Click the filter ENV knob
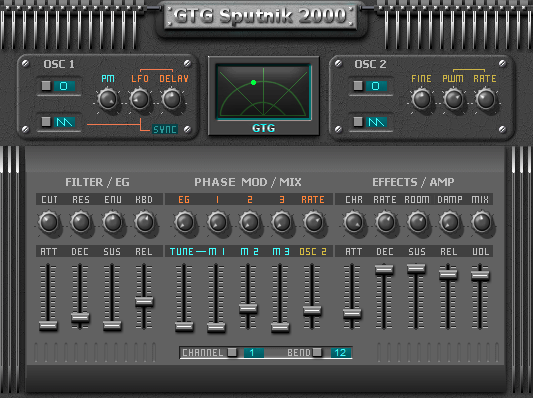 [113, 222]
